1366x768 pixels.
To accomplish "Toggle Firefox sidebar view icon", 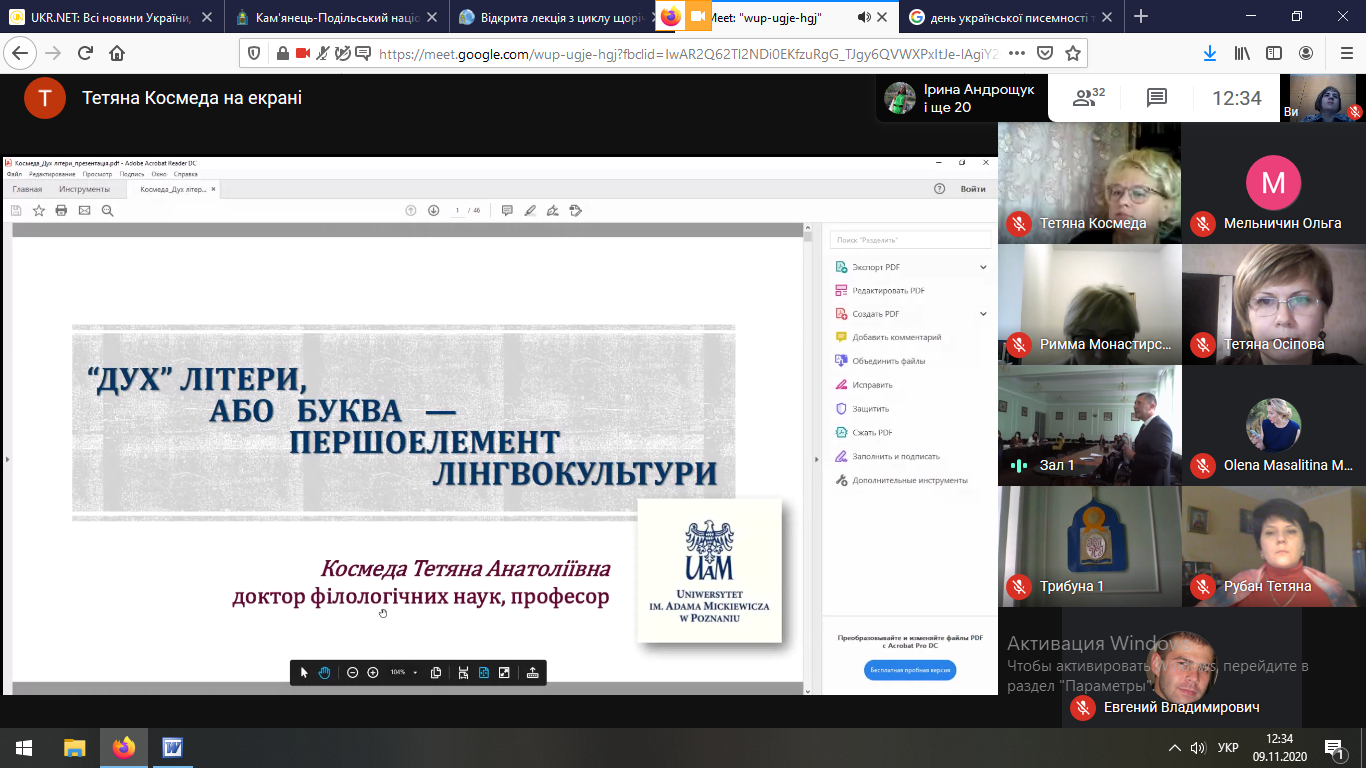I will tap(1274, 53).
